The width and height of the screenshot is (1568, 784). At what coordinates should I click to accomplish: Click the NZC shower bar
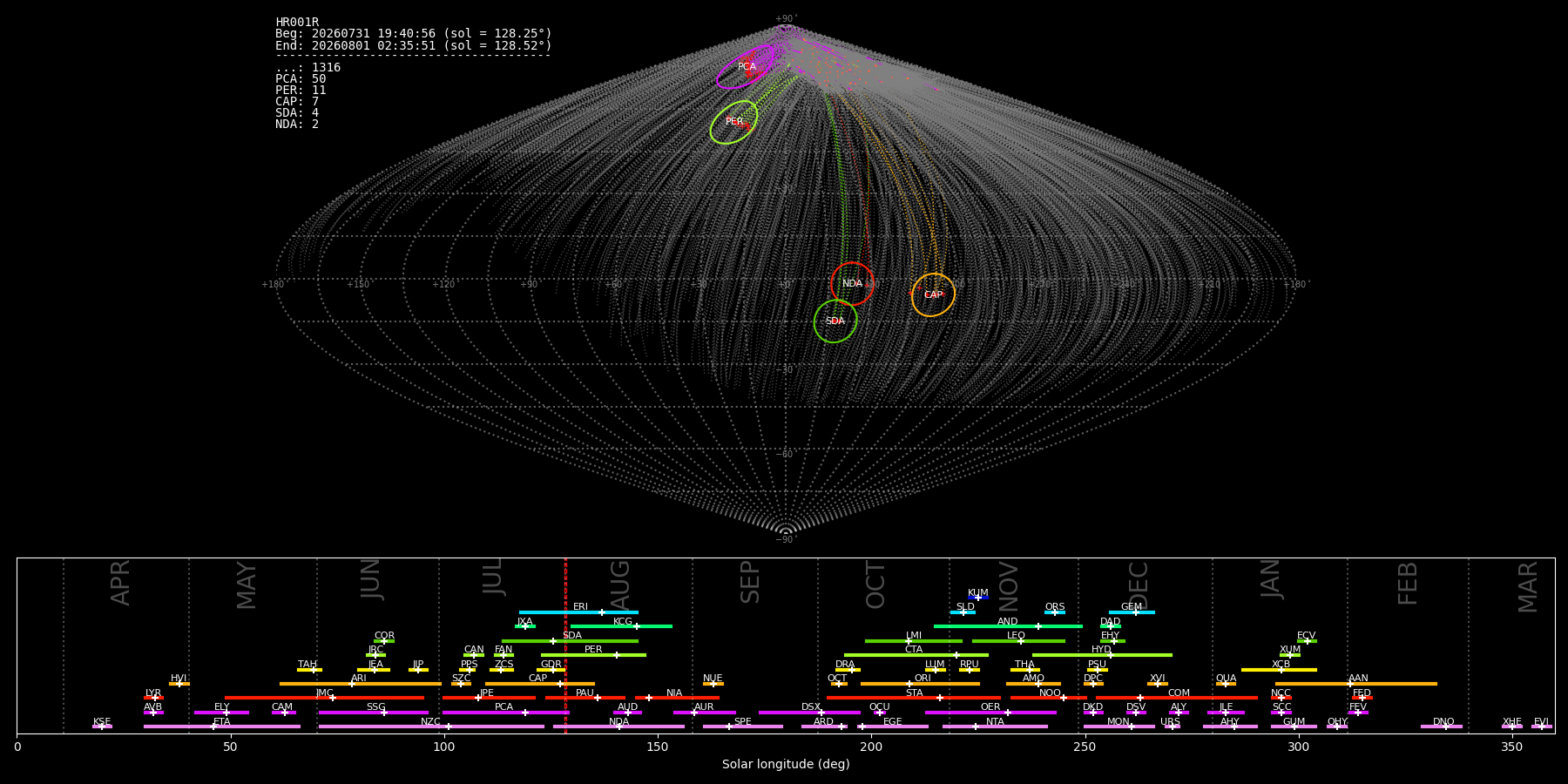click(x=431, y=727)
